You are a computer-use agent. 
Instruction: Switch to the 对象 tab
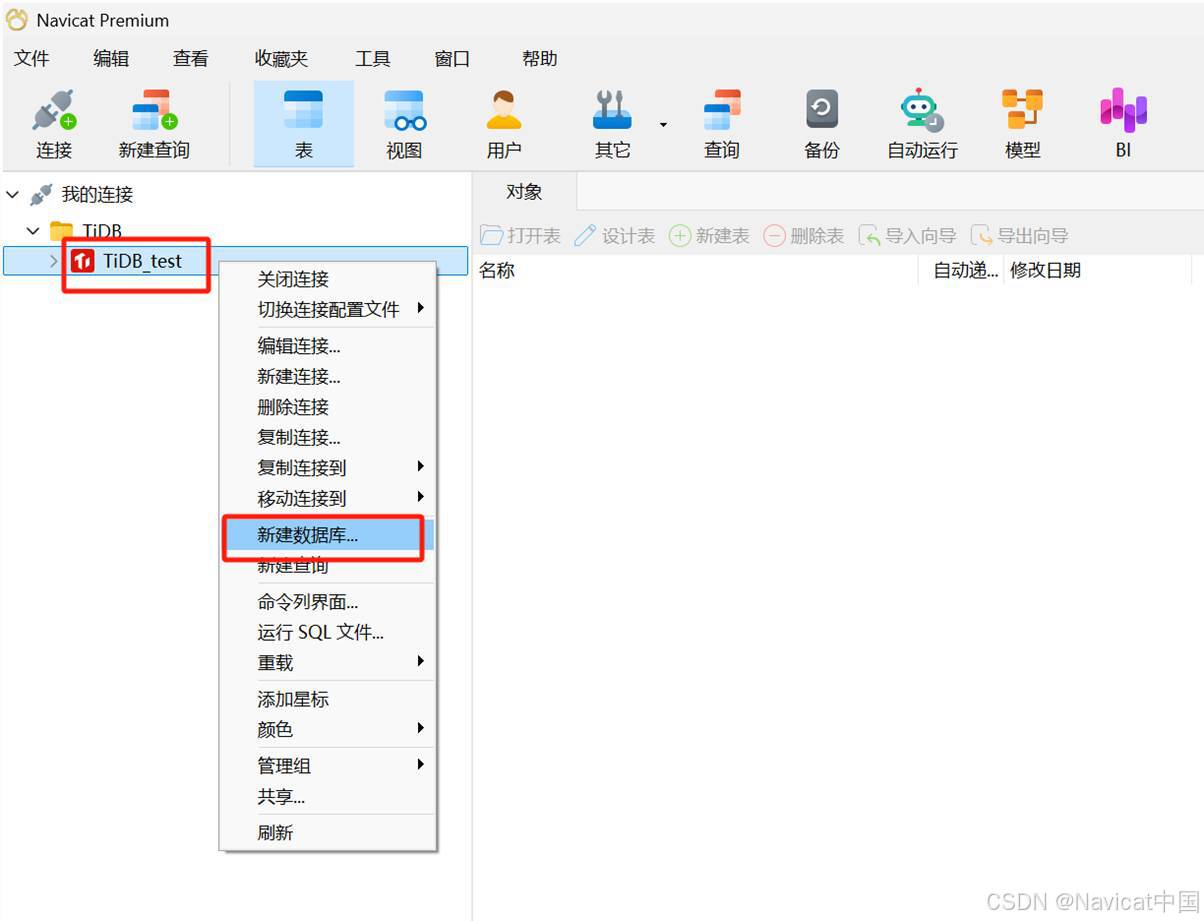click(x=524, y=192)
